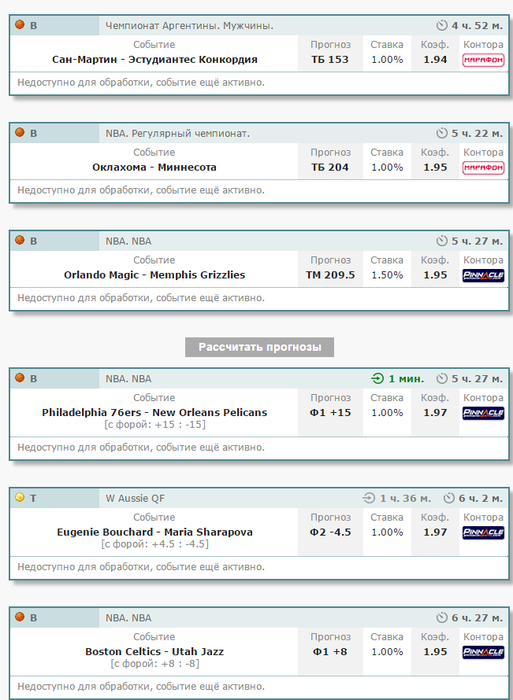Image resolution: width=513 pixels, height=700 pixels.
Task: Select the 'Orlando Magic - Memphis Grizzlies' event
Action: coord(154,275)
